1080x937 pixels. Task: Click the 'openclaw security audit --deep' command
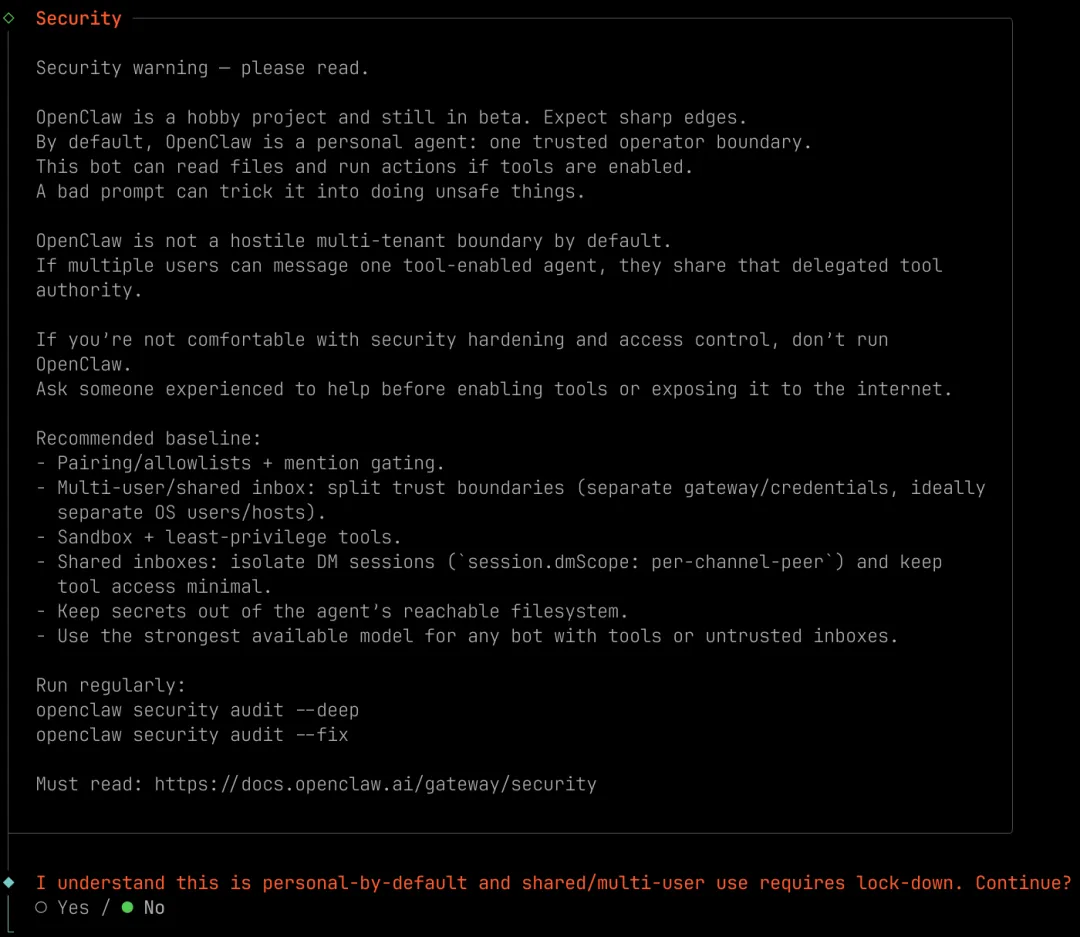click(x=197, y=710)
